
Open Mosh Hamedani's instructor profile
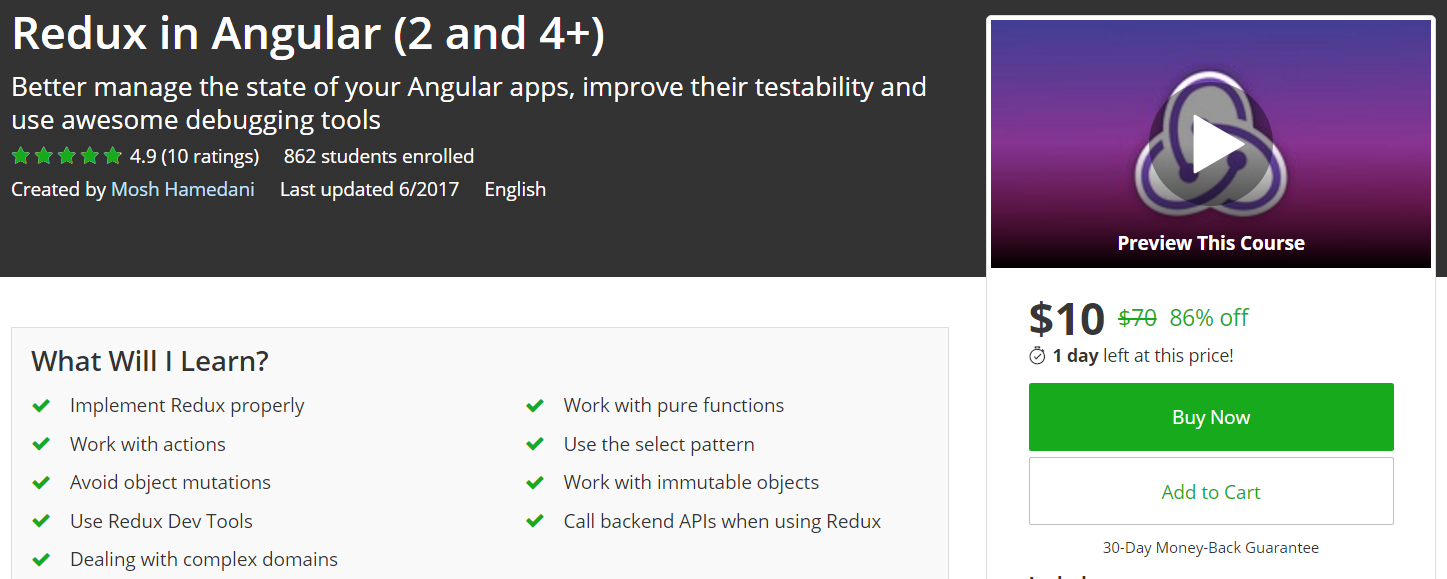[183, 189]
